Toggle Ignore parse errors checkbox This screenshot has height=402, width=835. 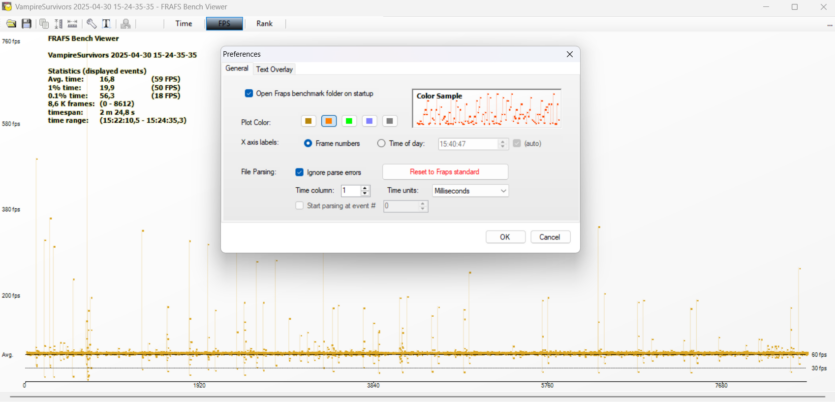(x=299, y=172)
